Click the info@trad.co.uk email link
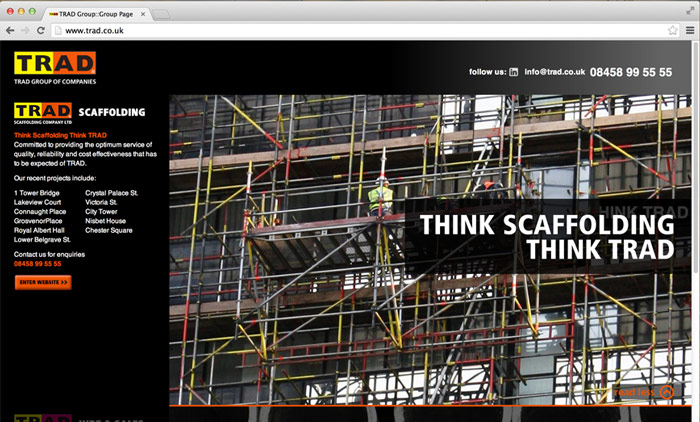The image size is (700, 422). tap(554, 72)
